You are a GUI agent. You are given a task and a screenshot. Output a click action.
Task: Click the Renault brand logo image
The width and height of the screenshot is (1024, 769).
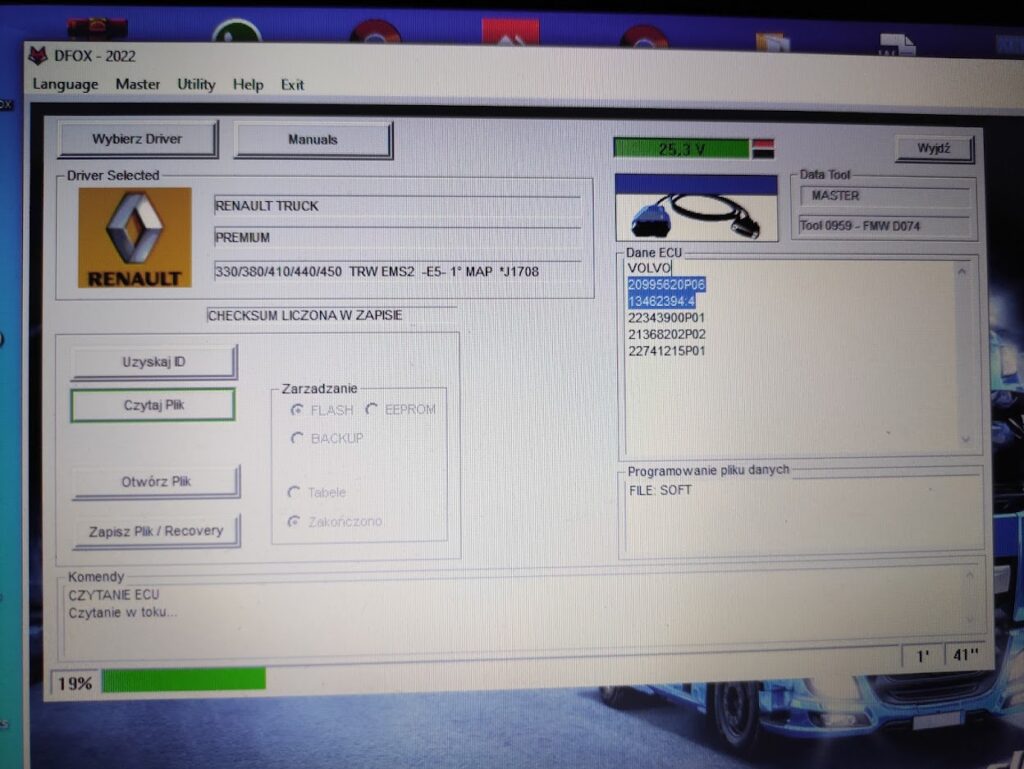(x=135, y=238)
